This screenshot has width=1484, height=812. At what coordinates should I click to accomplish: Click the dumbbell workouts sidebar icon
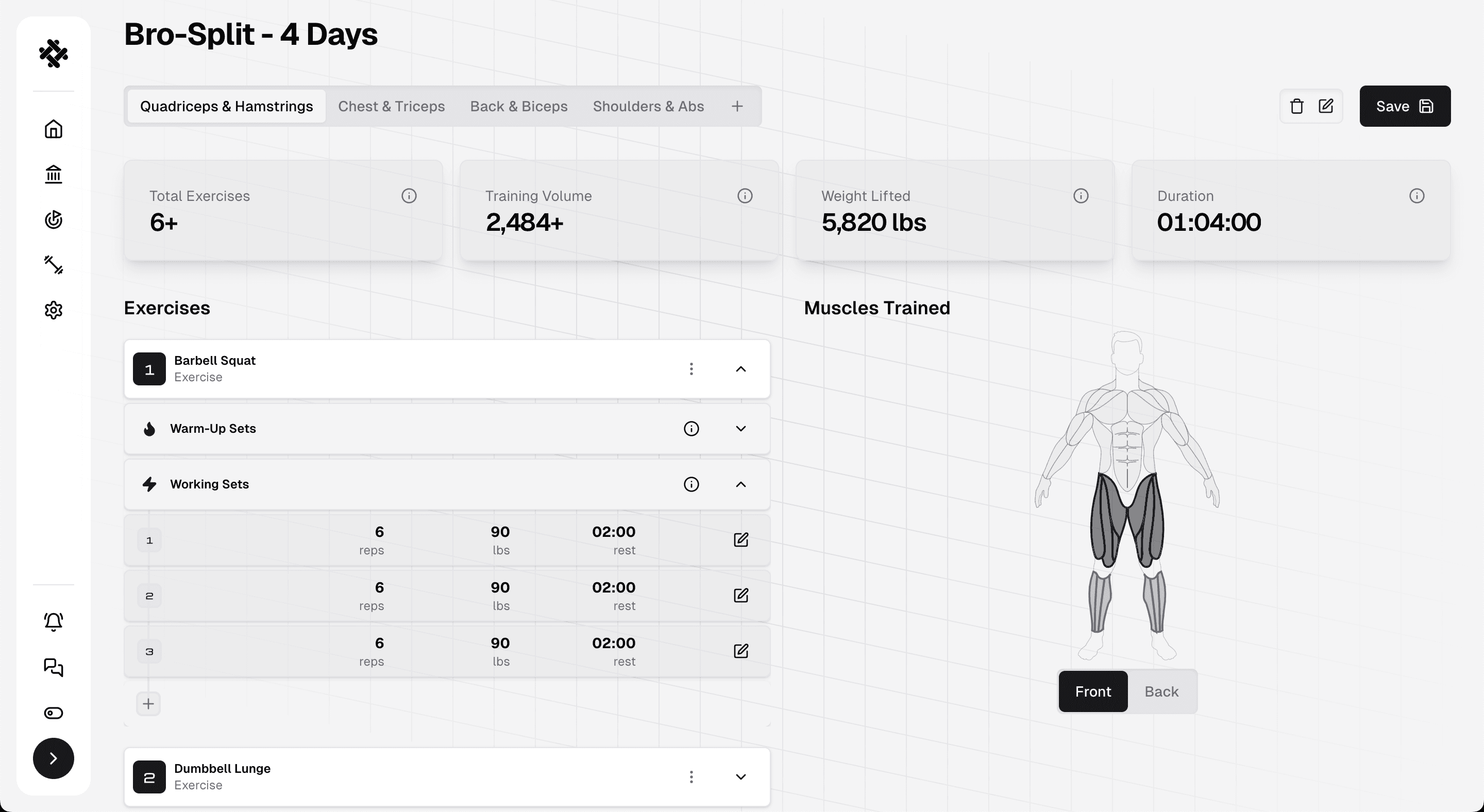pyautogui.click(x=53, y=265)
